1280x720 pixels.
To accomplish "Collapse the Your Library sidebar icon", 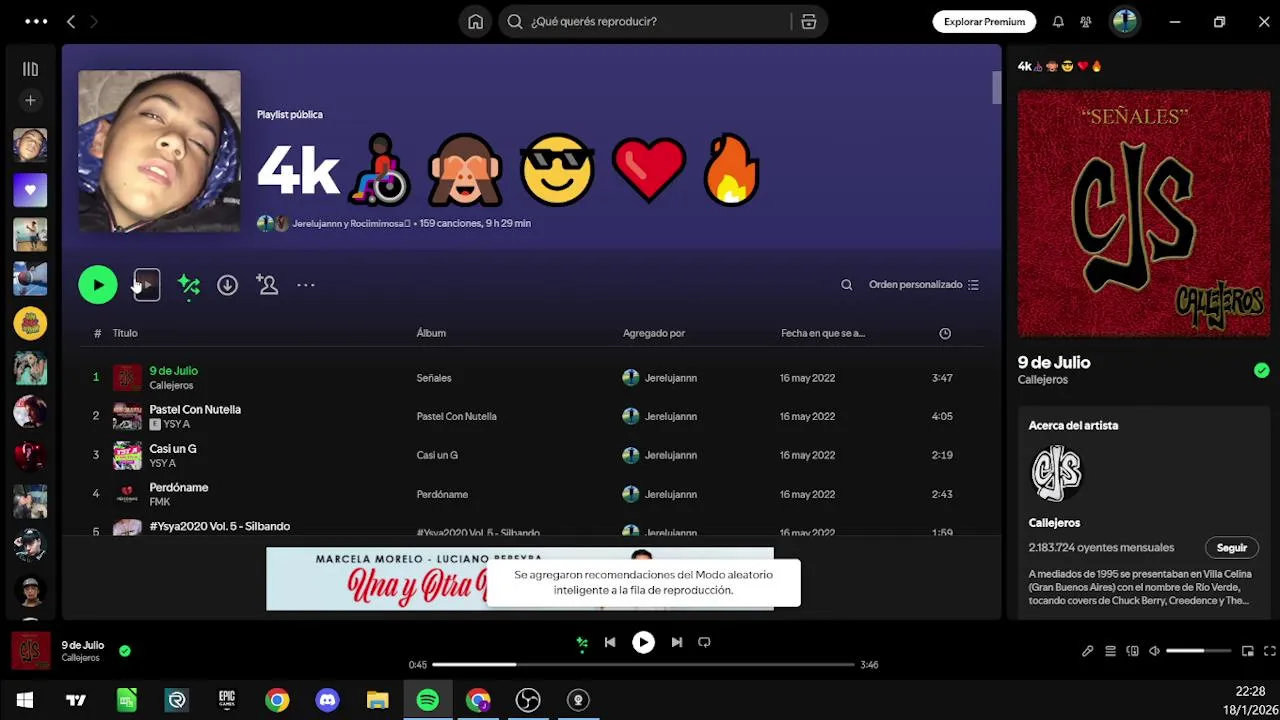I will tap(30, 69).
